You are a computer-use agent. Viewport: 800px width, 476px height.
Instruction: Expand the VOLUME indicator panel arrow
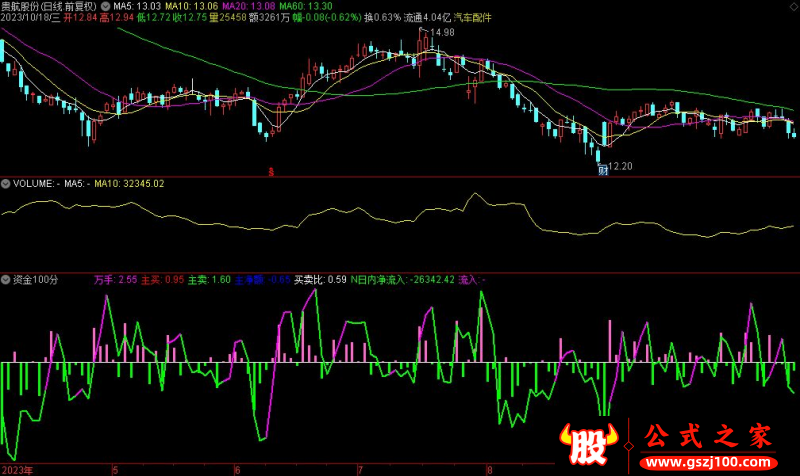(x=6, y=184)
